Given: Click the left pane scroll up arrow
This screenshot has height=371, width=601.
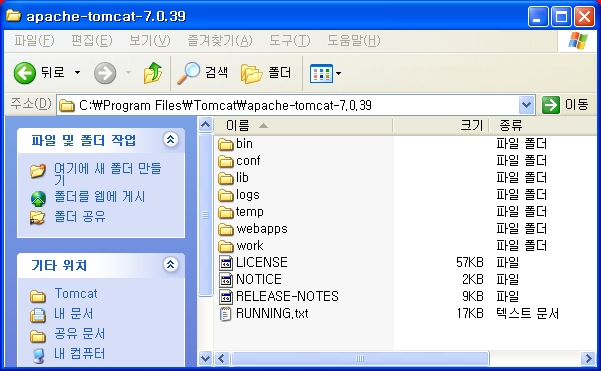Looking at the screenshot, I should [205, 125].
